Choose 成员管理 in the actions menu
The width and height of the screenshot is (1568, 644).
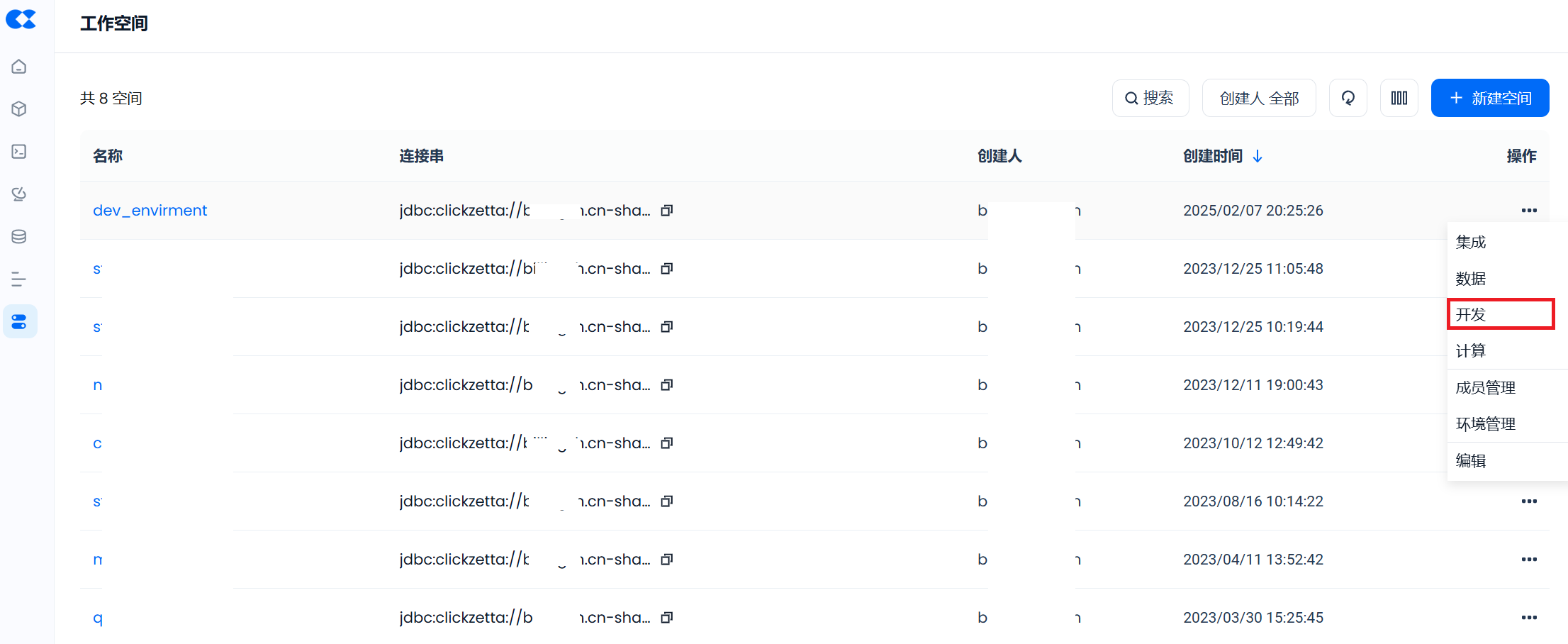(x=1486, y=388)
